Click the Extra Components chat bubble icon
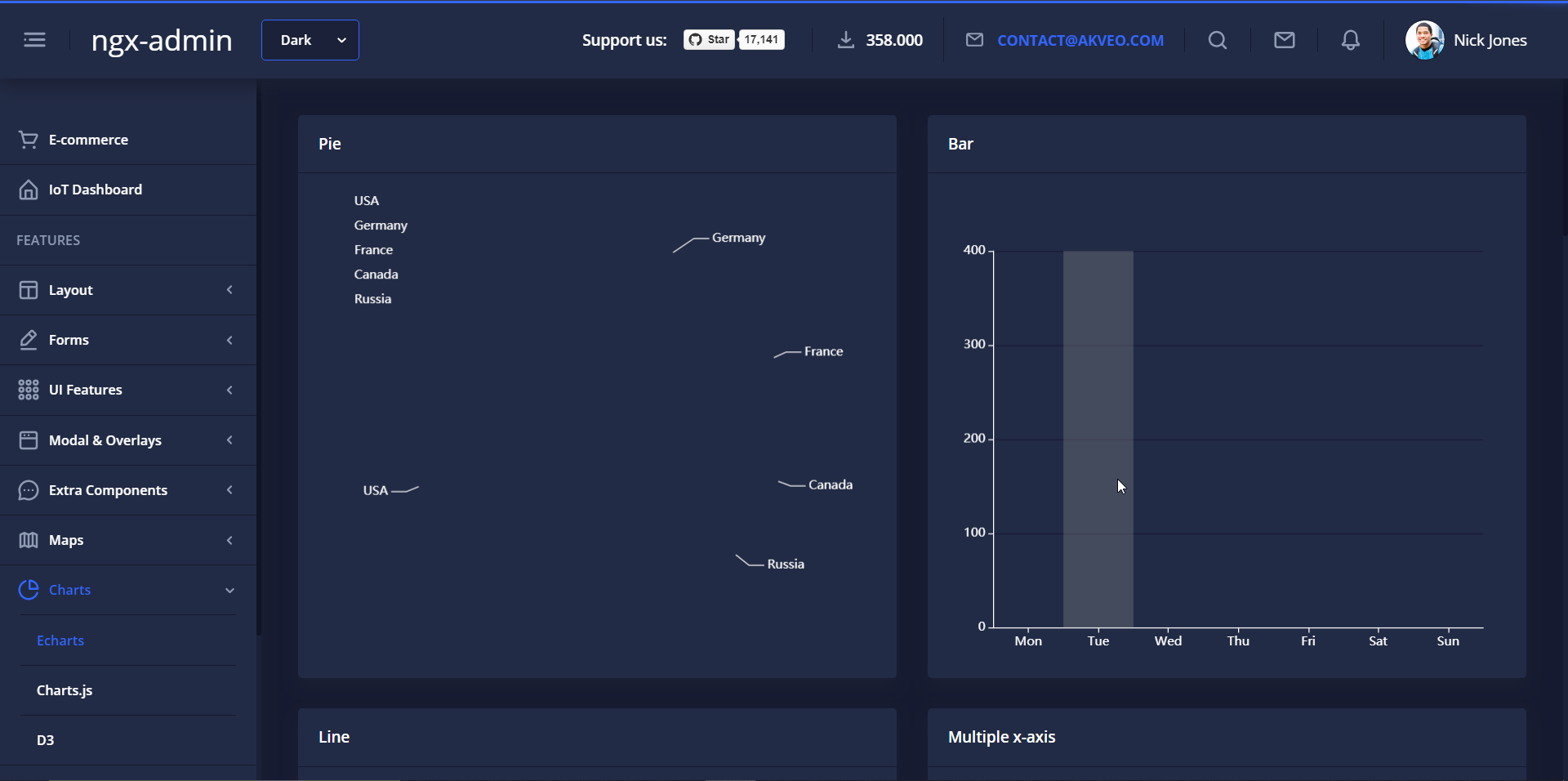 click(x=29, y=490)
